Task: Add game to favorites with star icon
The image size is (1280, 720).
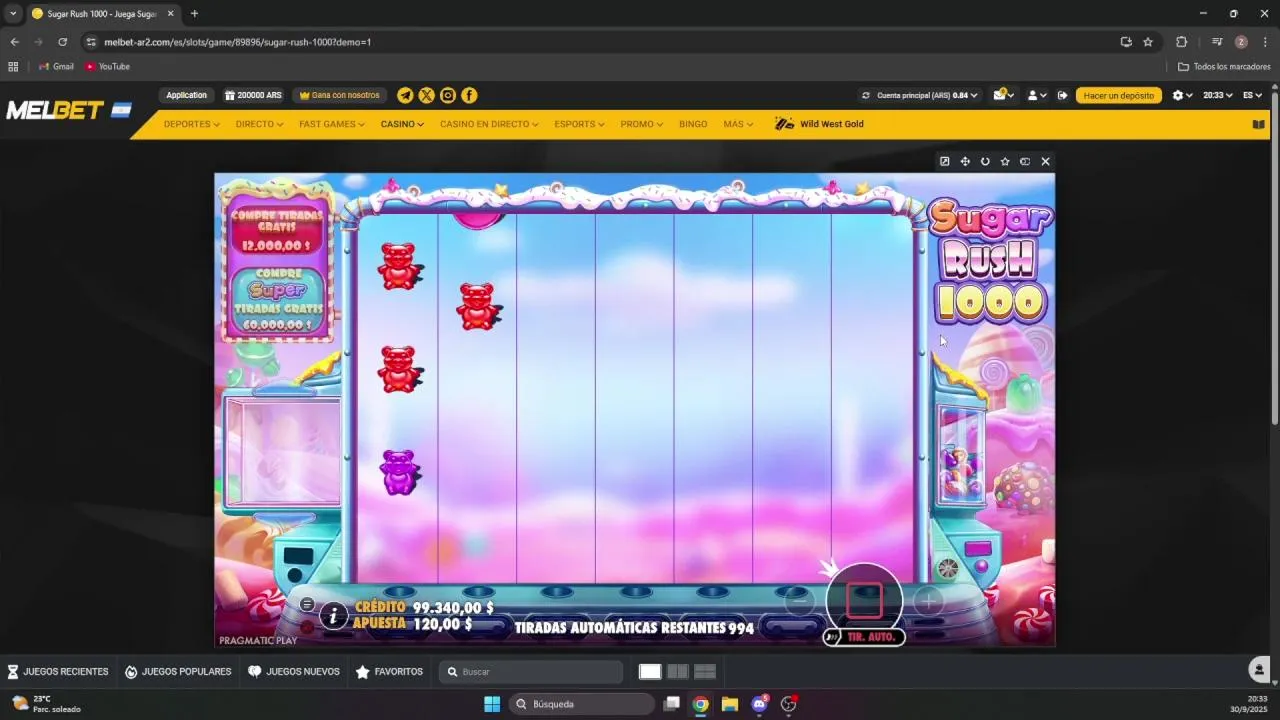Action: pyautogui.click(x=1005, y=161)
